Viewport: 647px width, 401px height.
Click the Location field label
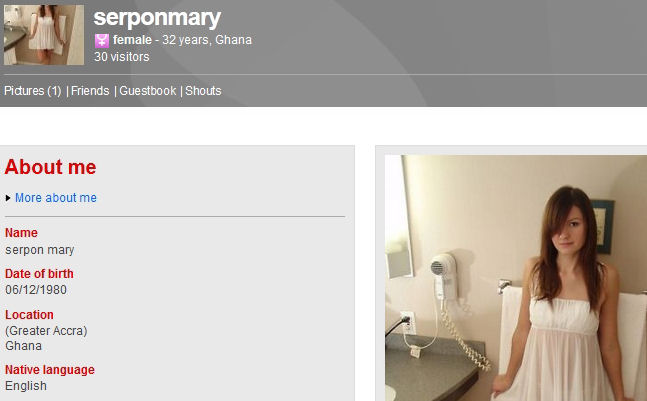tap(29, 315)
